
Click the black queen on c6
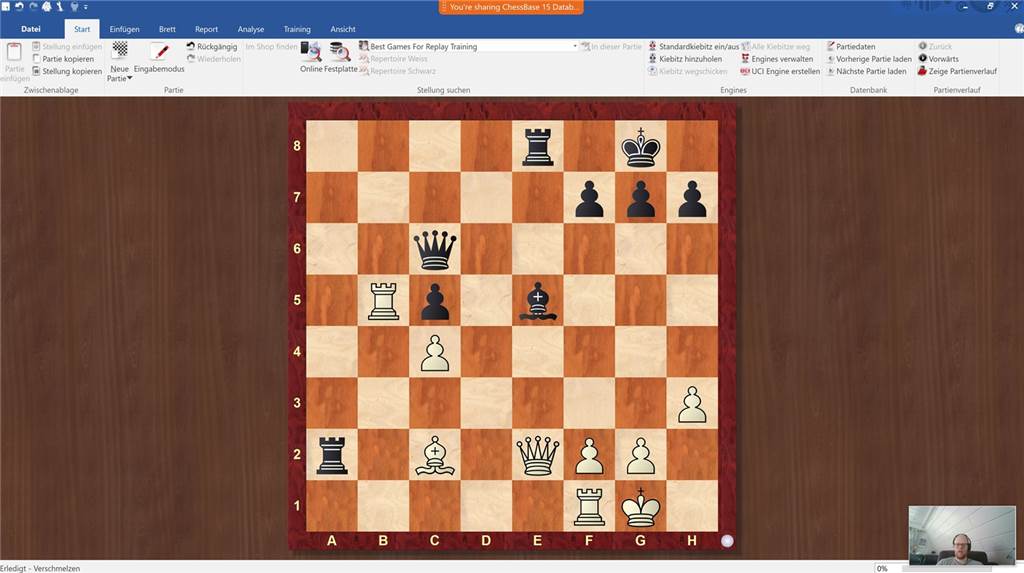pos(435,249)
